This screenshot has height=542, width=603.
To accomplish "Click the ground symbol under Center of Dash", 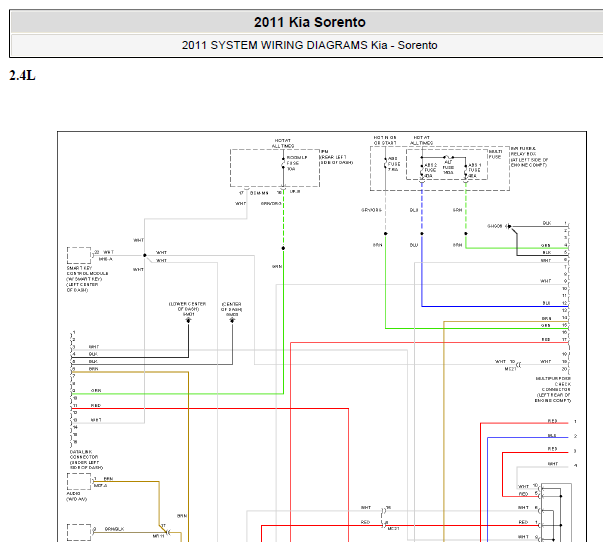I will point(232,320).
